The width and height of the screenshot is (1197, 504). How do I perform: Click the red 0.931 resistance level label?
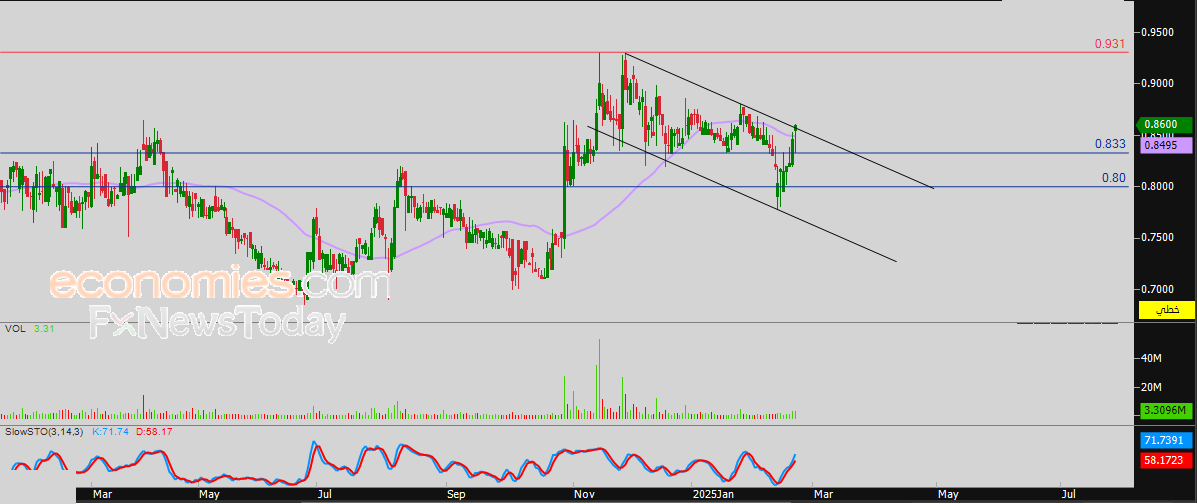1110,45
